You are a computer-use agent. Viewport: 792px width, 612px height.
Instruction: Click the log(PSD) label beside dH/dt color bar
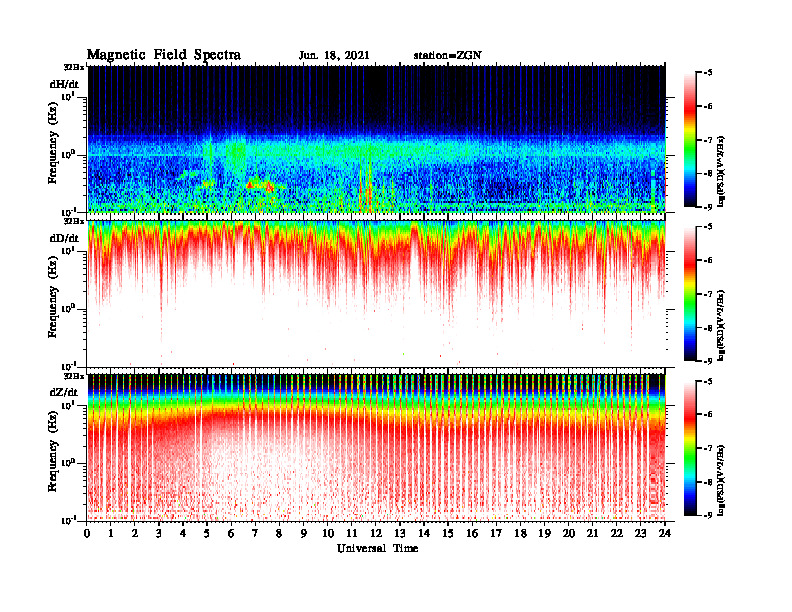click(x=721, y=171)
